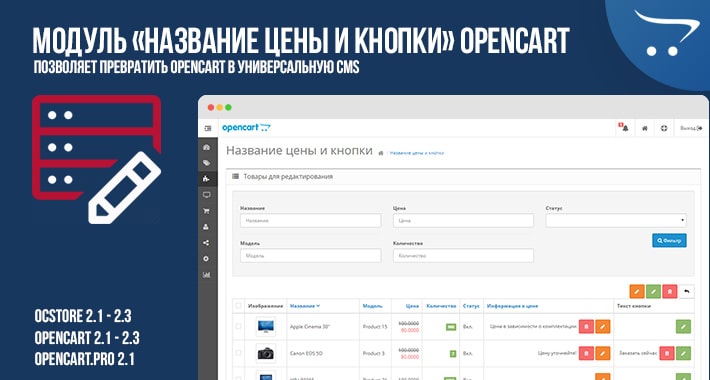Viewport: 710px width, 380px height.
Task: Click the red close window dot
Action: click(211, 107)
